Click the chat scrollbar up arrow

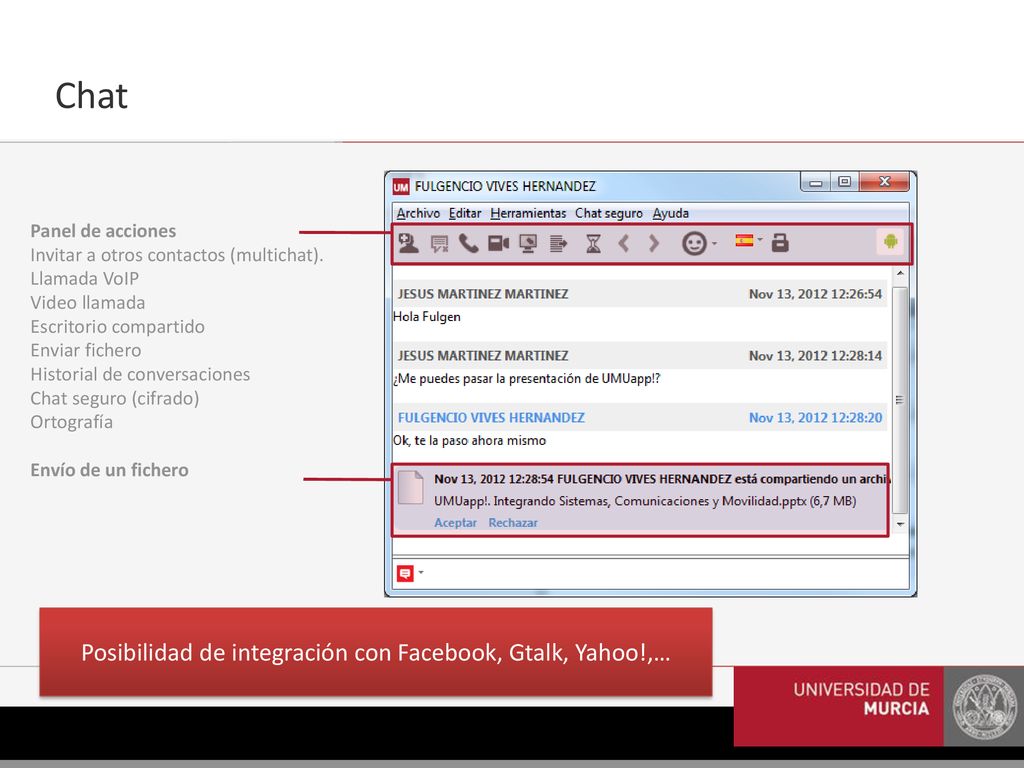900,274
